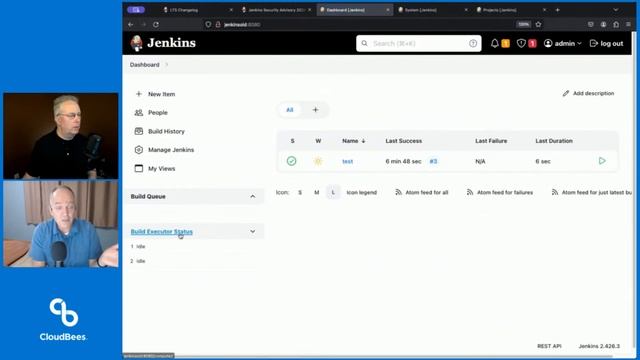Sort table by Last Duration column

point(554,141)
